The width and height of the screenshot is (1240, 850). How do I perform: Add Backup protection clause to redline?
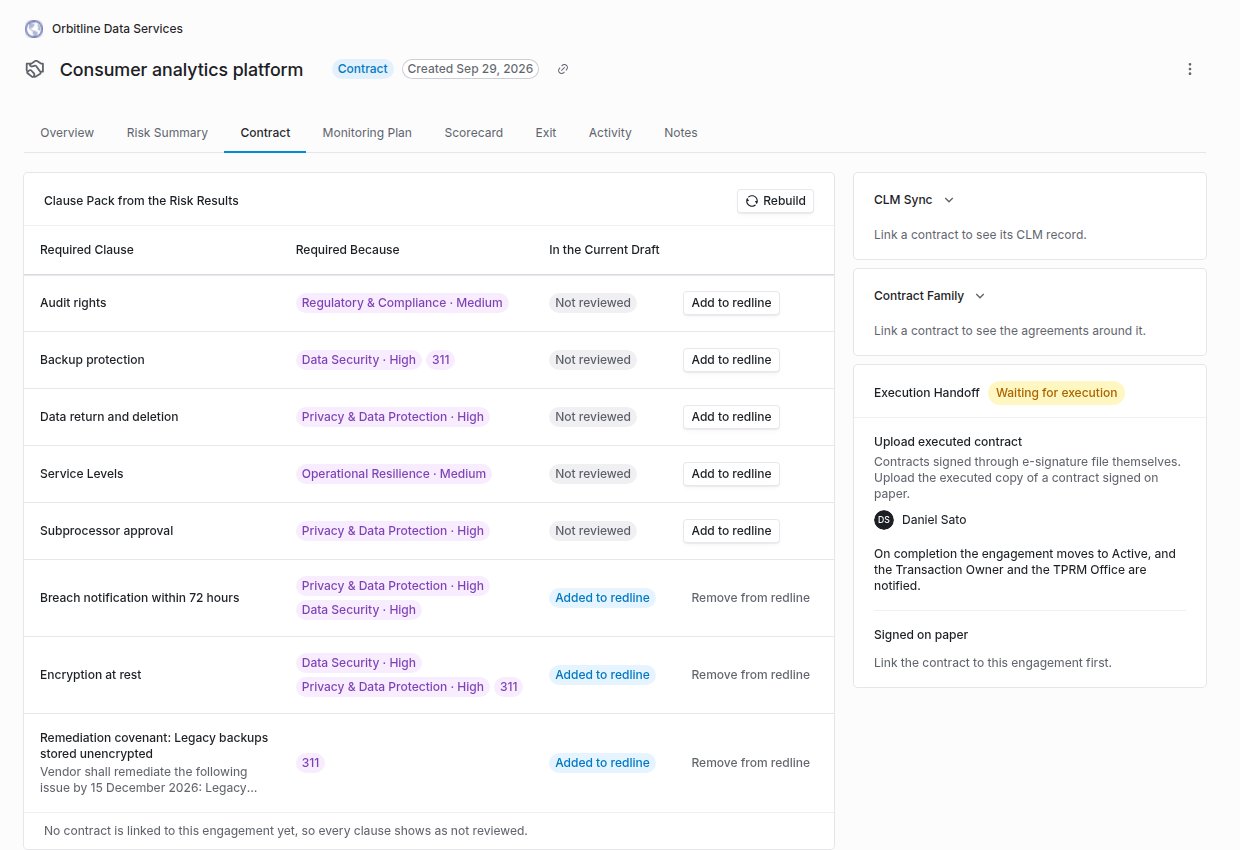coord(731,360)
